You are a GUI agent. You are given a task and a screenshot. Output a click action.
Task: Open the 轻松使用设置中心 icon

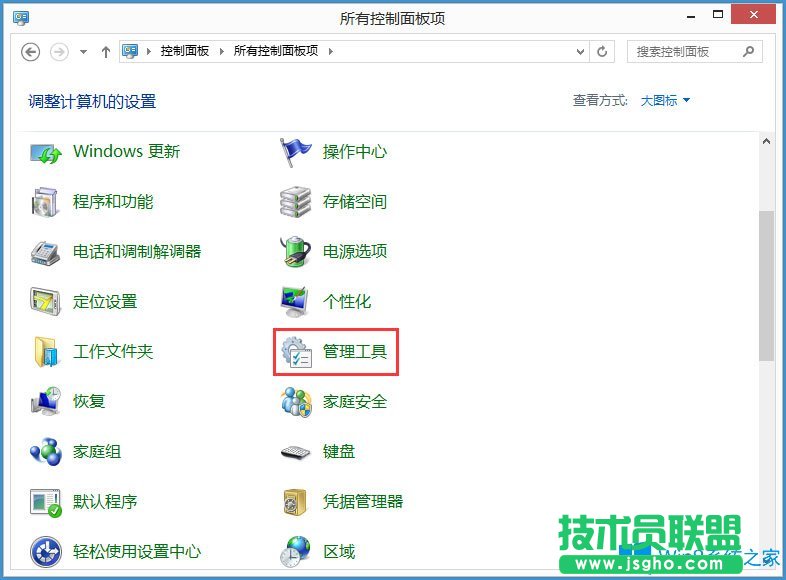(x=46, y=552)
